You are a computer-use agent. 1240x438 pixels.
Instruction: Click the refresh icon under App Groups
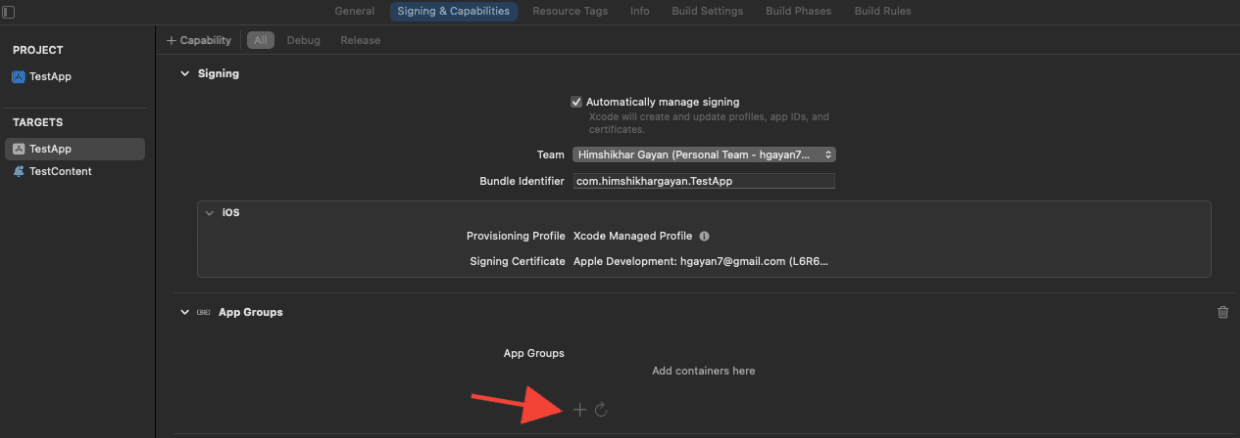click(601, 410)
